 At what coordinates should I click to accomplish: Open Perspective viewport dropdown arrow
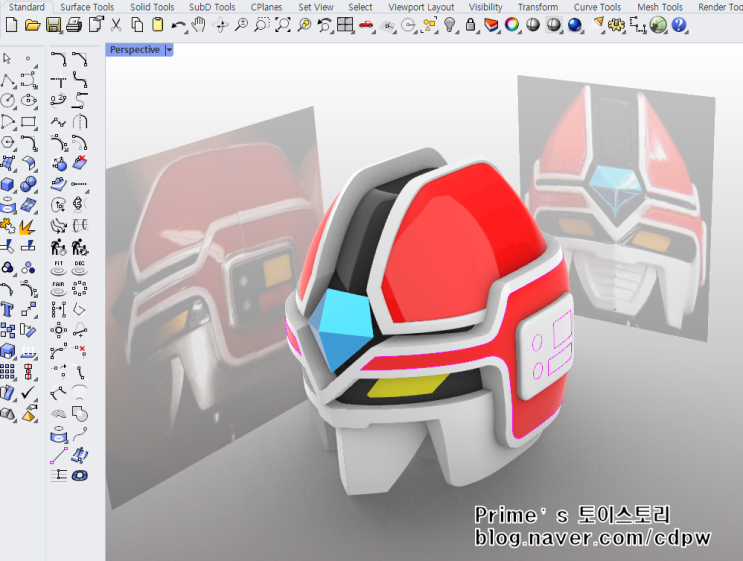point(169,50)
